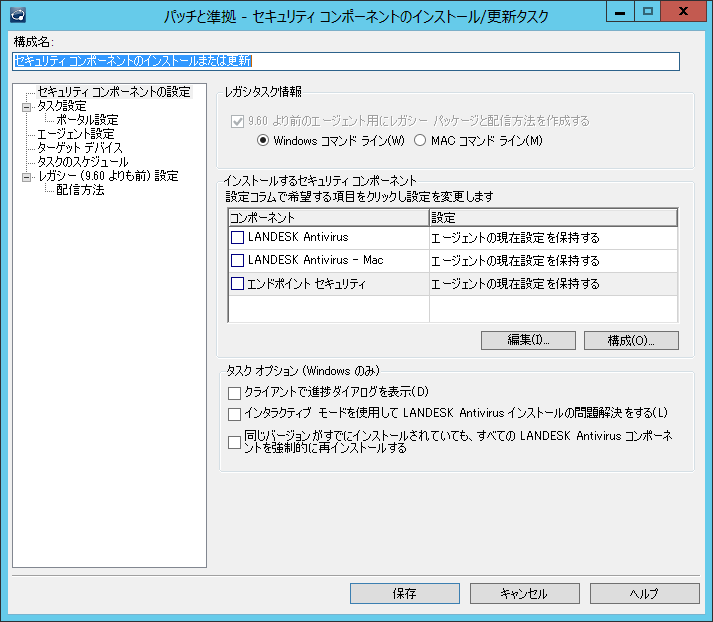Collapse the レガシー (9.60 よりも前) 設定 node
Screen dimensions: 713x622
click(26, 177)
